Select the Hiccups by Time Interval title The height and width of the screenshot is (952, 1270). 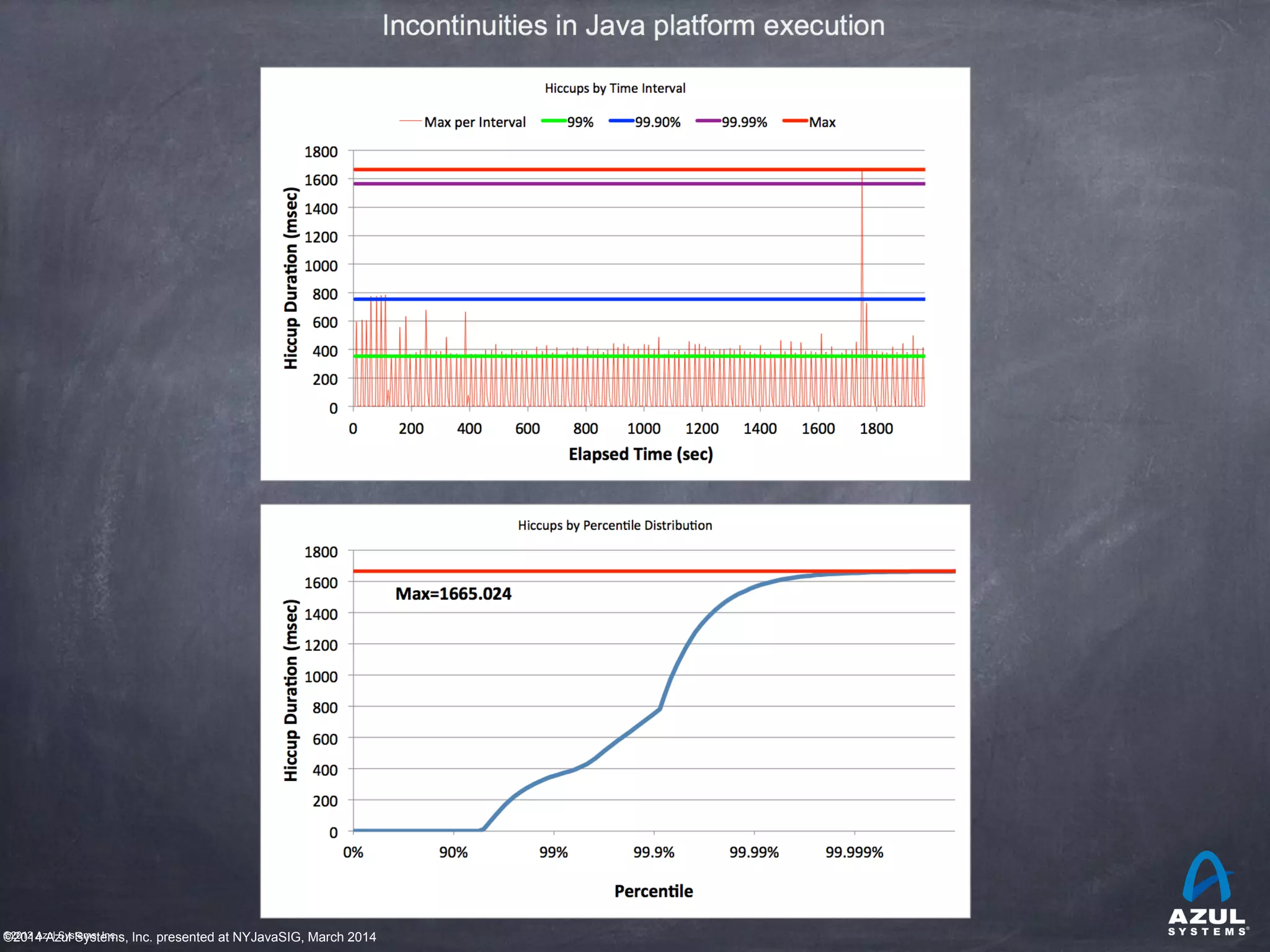615,89
